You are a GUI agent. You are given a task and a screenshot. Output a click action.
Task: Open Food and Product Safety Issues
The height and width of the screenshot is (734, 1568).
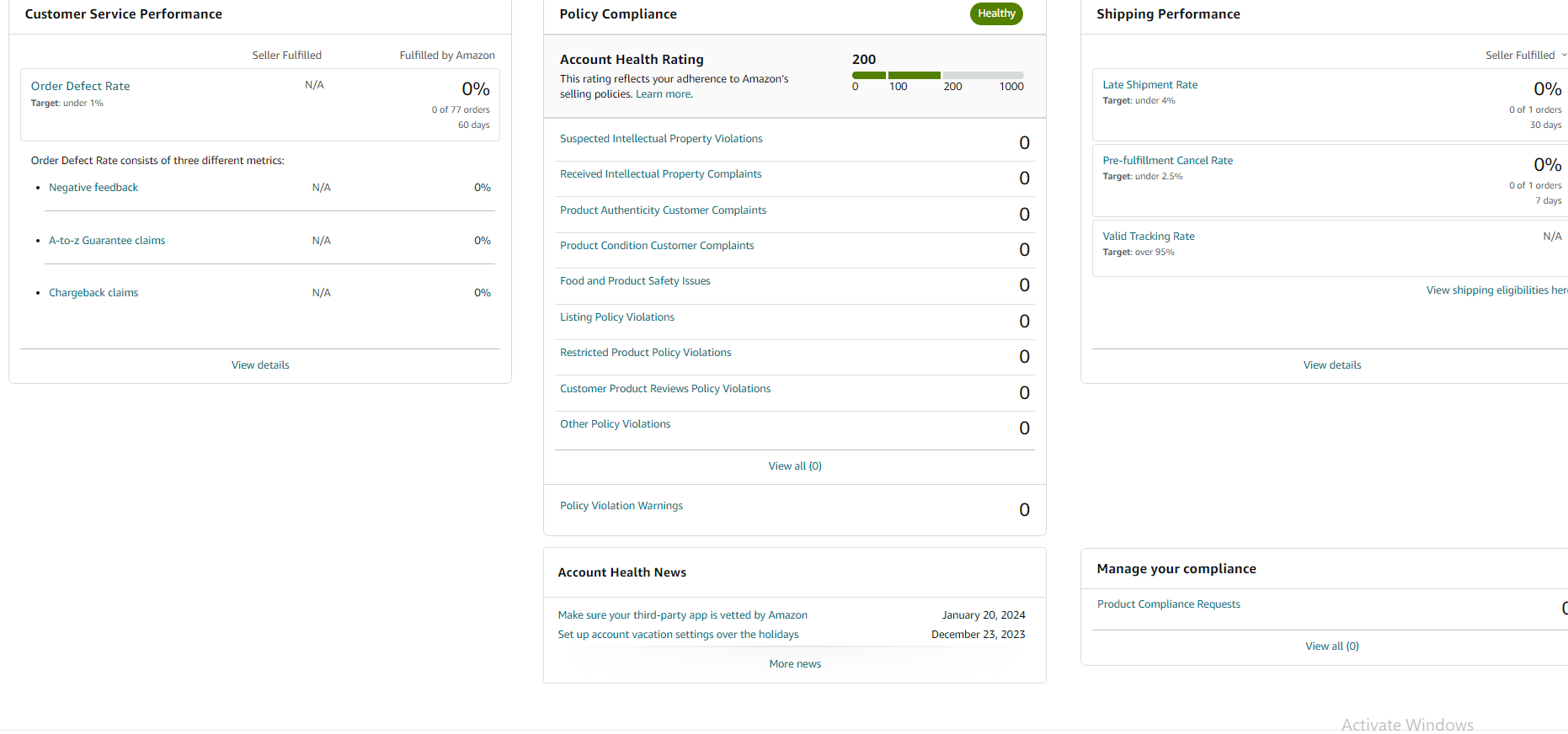click(635, 281)
